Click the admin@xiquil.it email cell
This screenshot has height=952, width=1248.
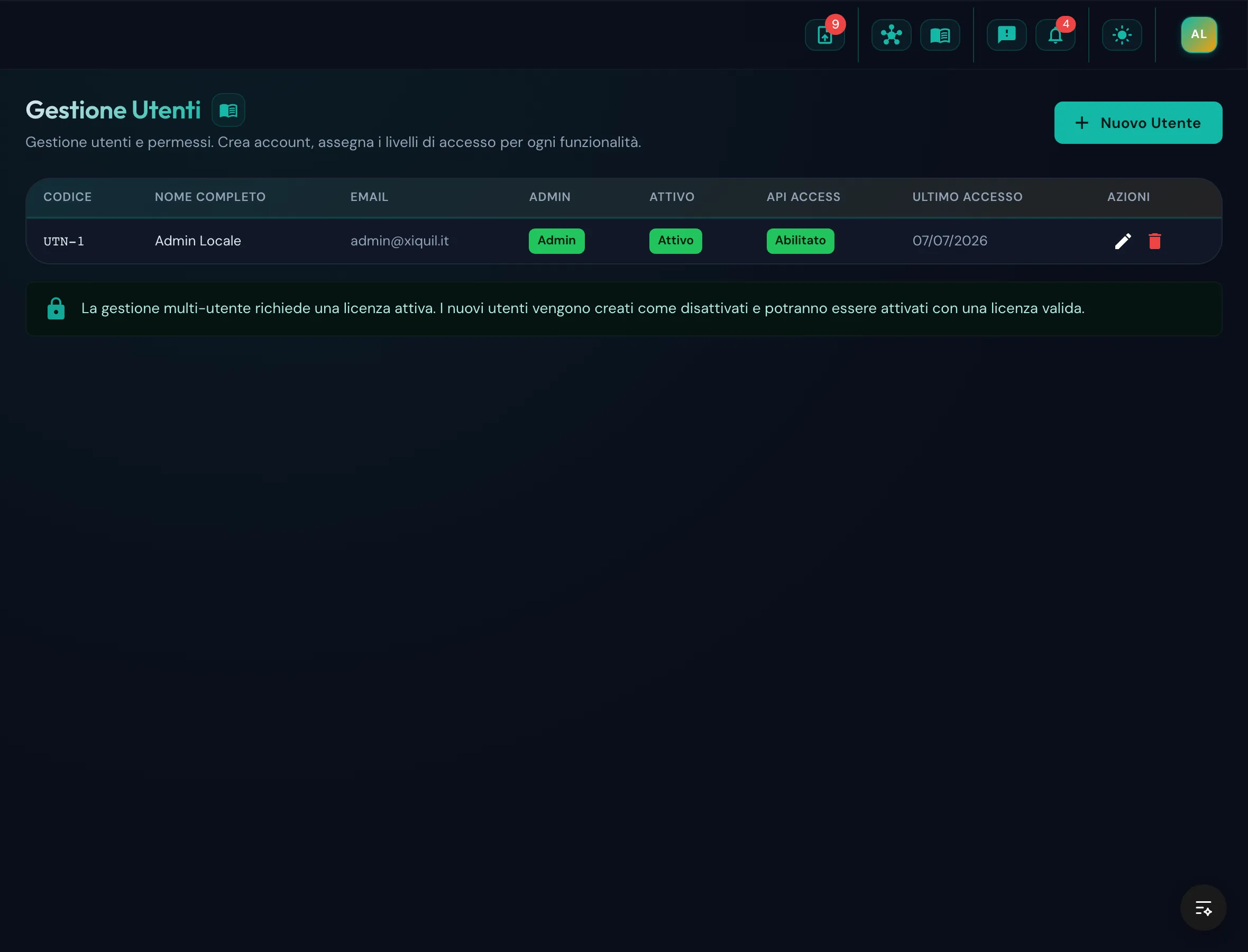point(399,241)
